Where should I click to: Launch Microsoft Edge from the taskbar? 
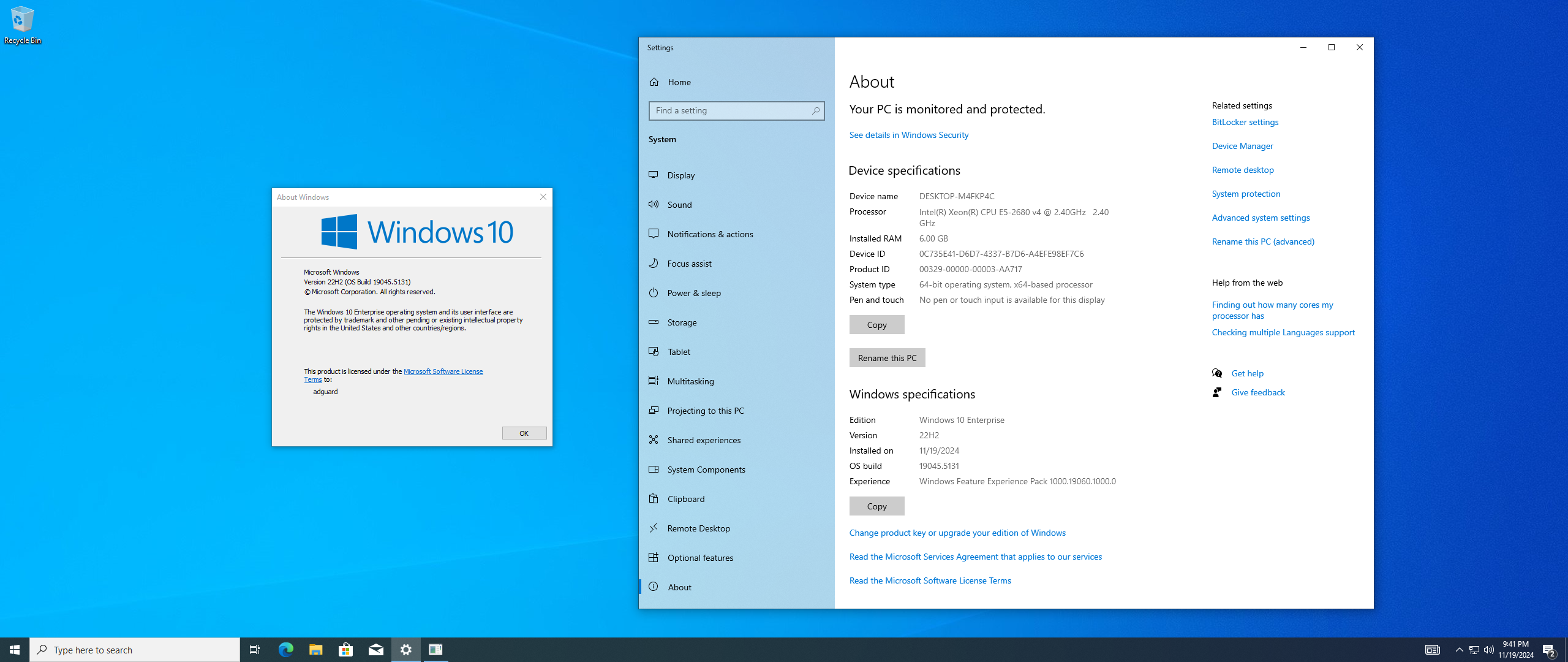tap(285, 649)
